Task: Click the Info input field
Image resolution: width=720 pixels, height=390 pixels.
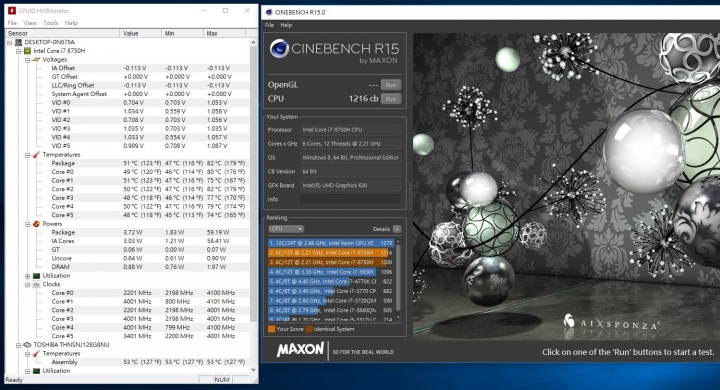Action: [x=350, y=199]
